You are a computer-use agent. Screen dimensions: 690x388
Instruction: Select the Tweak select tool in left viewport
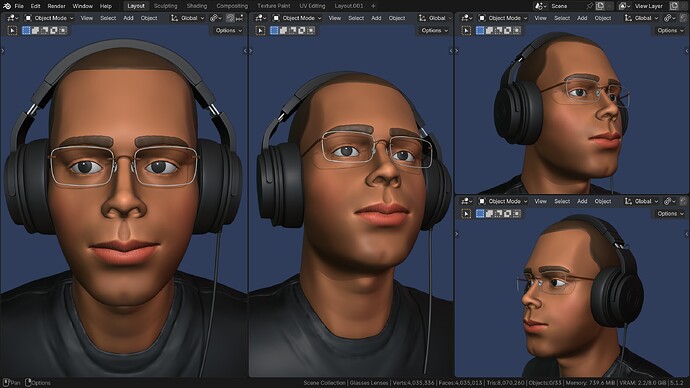[12, 30]
